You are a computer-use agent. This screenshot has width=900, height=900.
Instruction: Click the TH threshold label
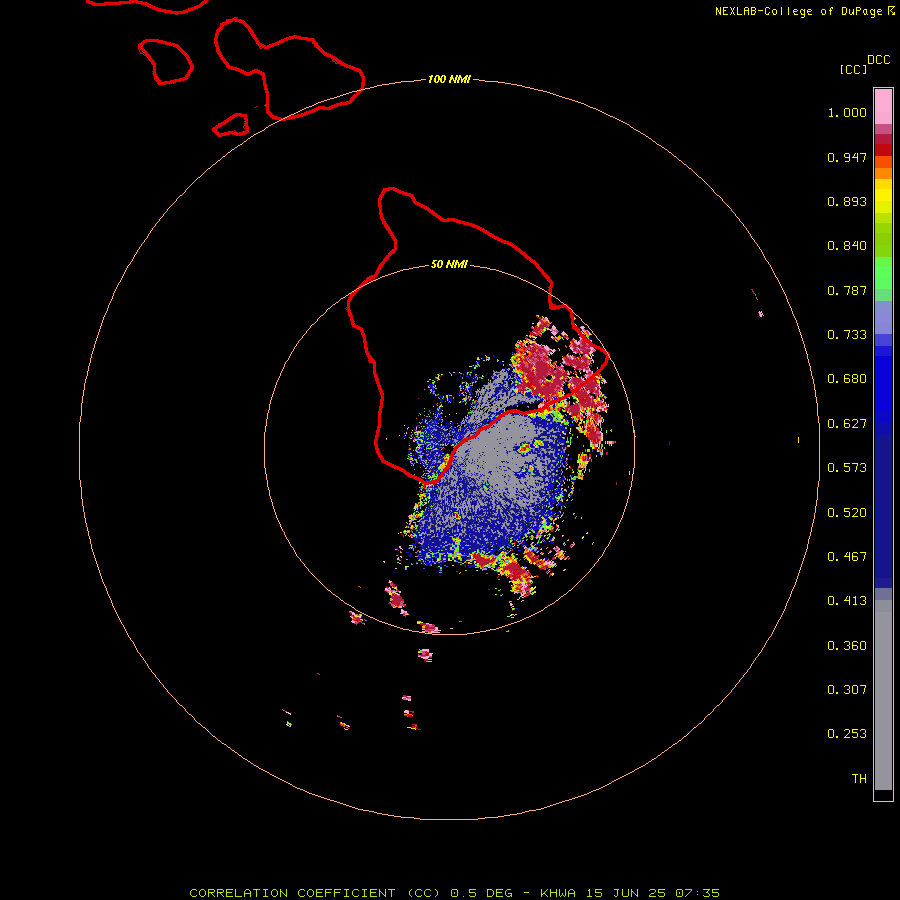(x=859, y=779)
